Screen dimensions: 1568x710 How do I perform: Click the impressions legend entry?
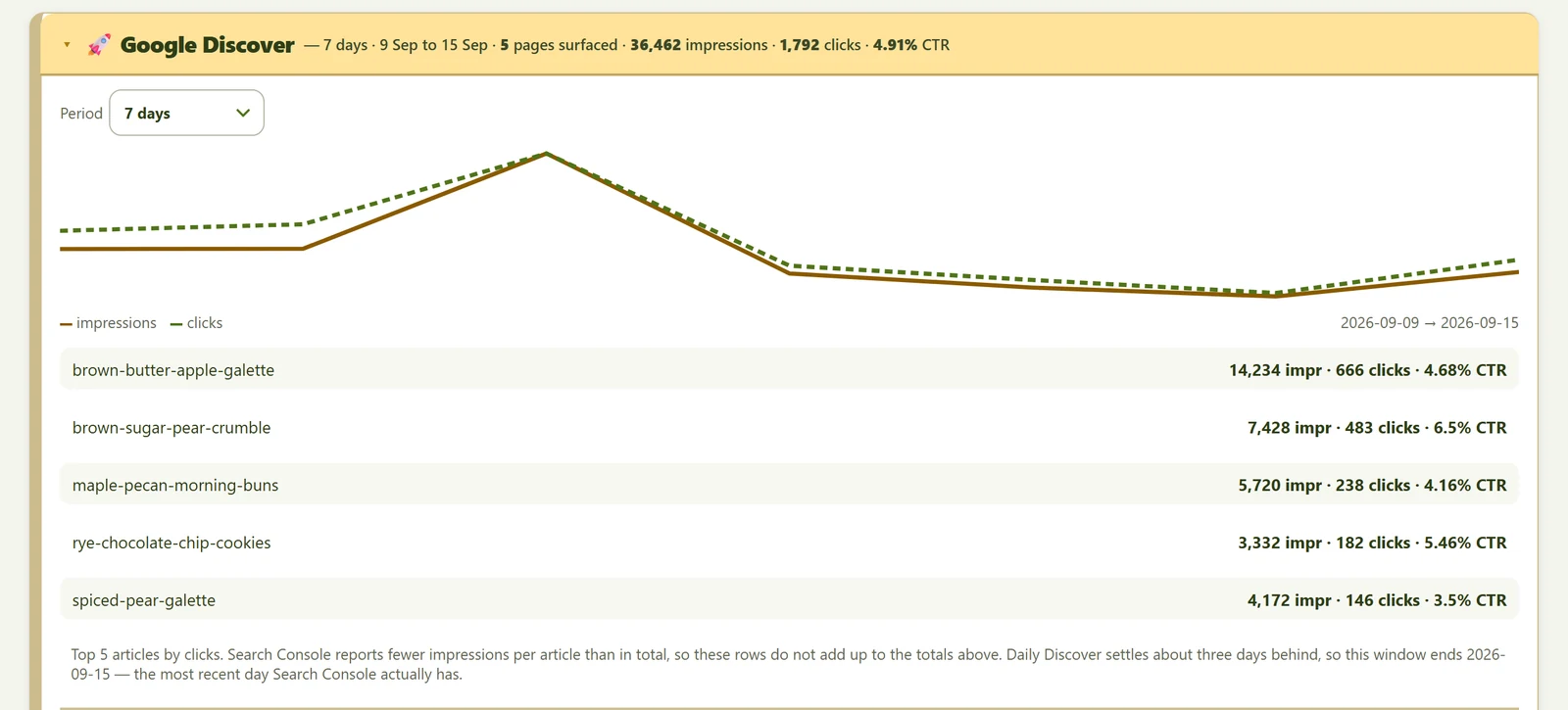click(x=108, y=323)
